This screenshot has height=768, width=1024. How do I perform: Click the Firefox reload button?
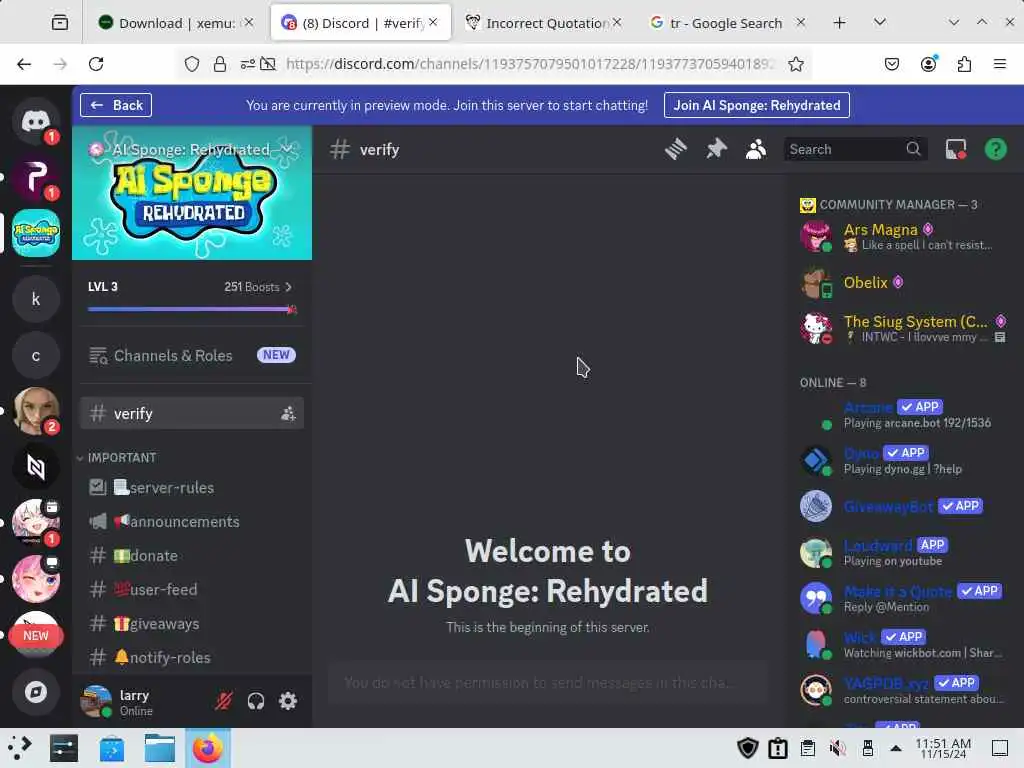coord(96,64)
